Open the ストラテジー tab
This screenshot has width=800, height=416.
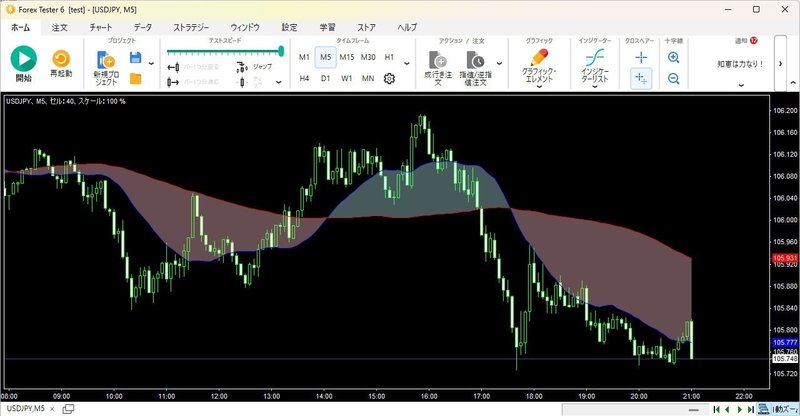coord(191,28)
